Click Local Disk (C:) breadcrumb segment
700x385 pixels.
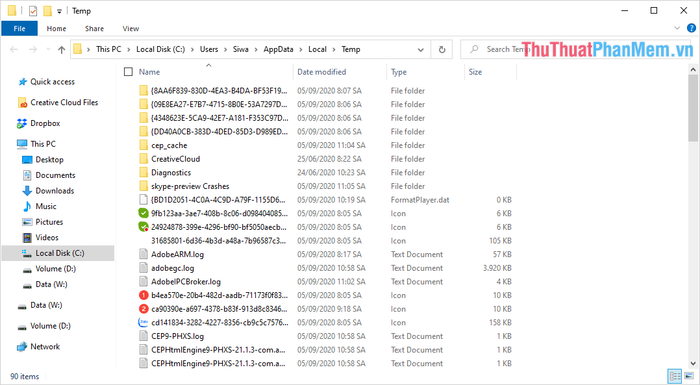click(160, 50)
